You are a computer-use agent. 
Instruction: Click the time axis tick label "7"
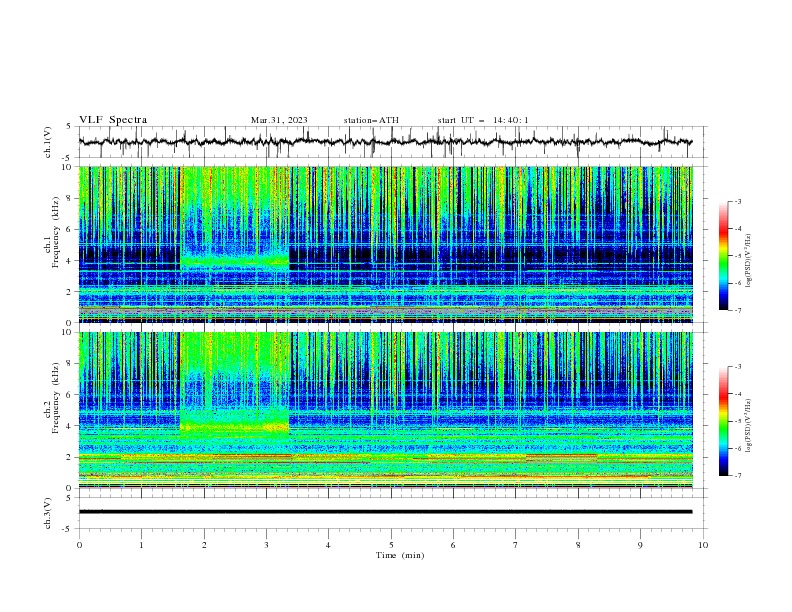point(516,545)
